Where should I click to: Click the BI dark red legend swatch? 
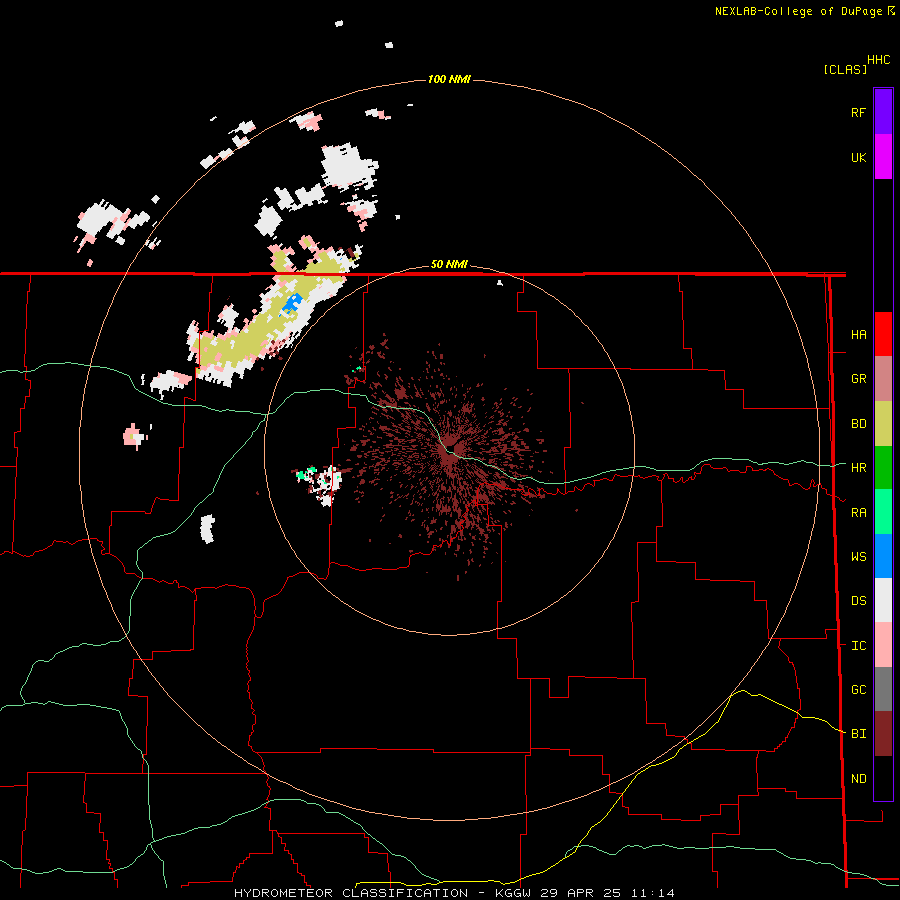883,734
